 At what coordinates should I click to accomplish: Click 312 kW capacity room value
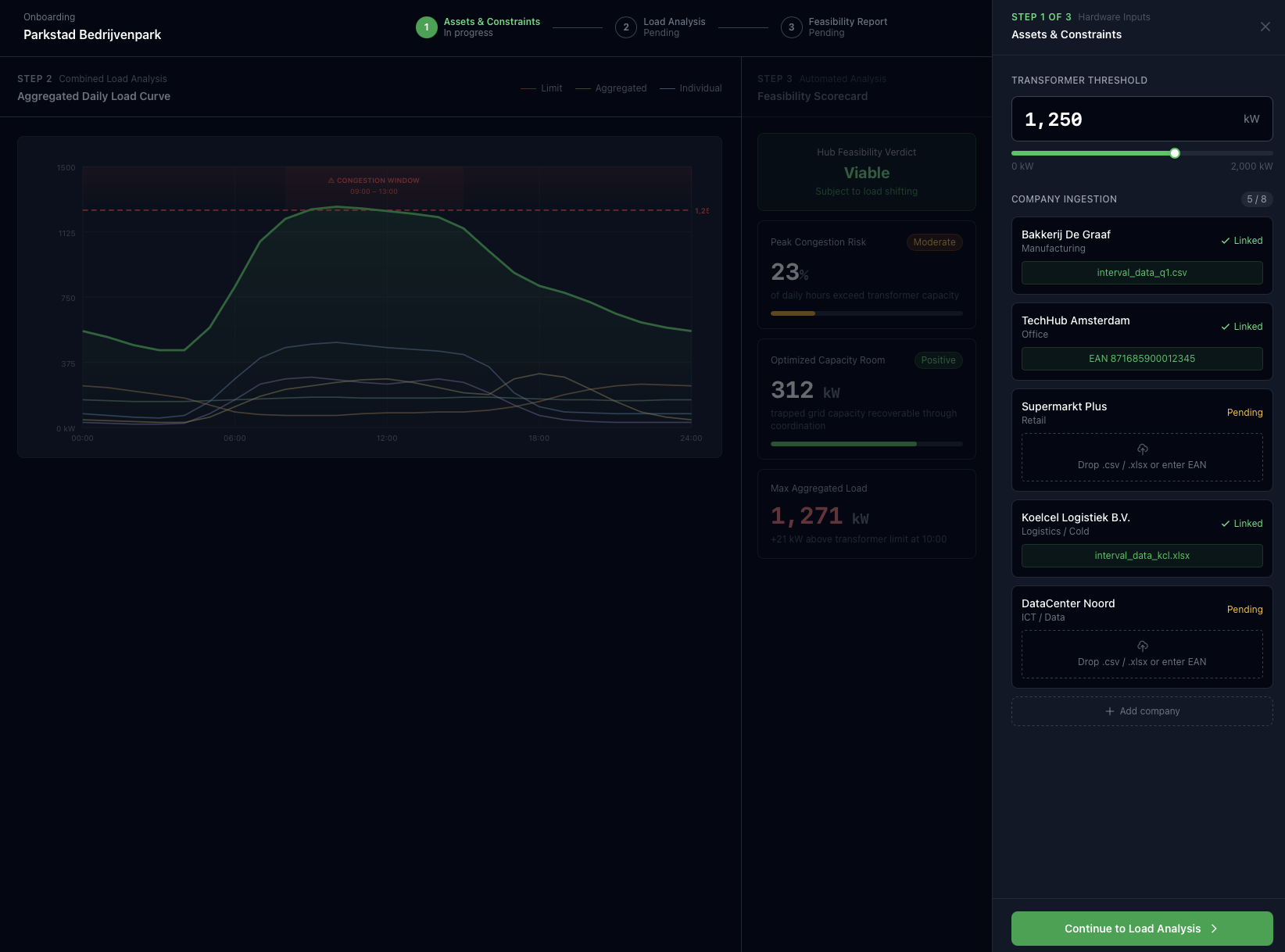click(805, 390)
